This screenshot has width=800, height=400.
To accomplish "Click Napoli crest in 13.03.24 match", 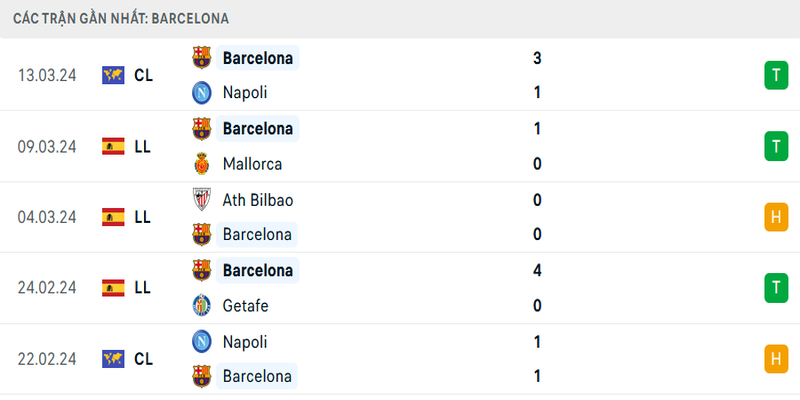I will 202,93.
